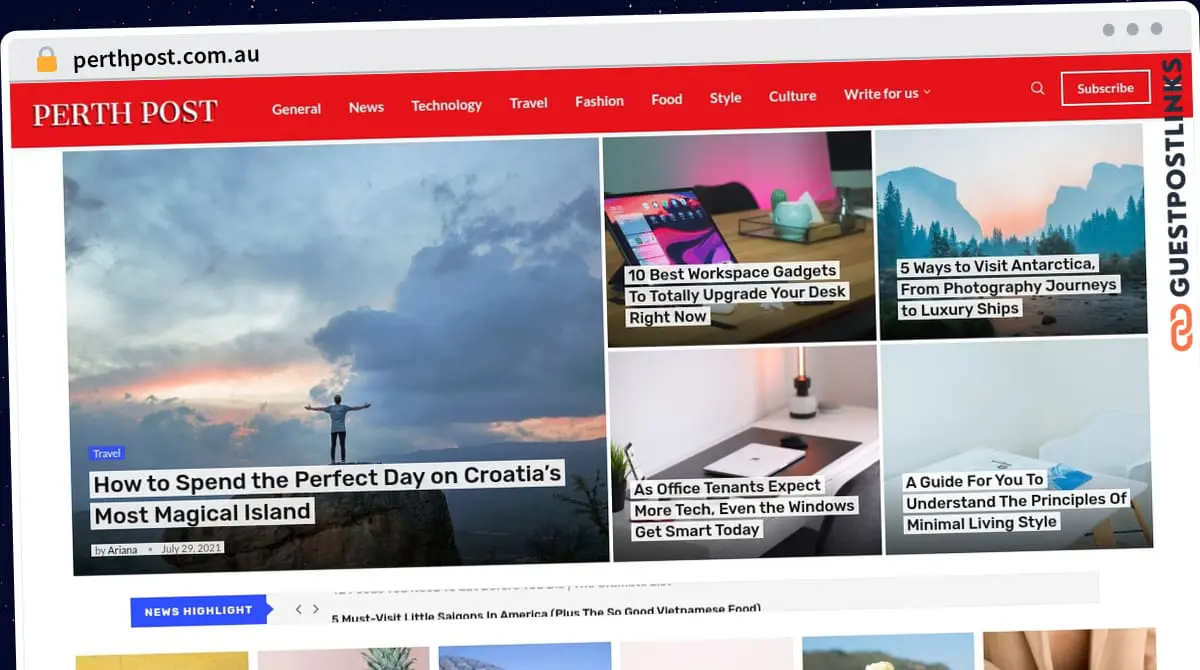
Task: Click the Travel category tag badge
Action: click(x=106, y=453)
